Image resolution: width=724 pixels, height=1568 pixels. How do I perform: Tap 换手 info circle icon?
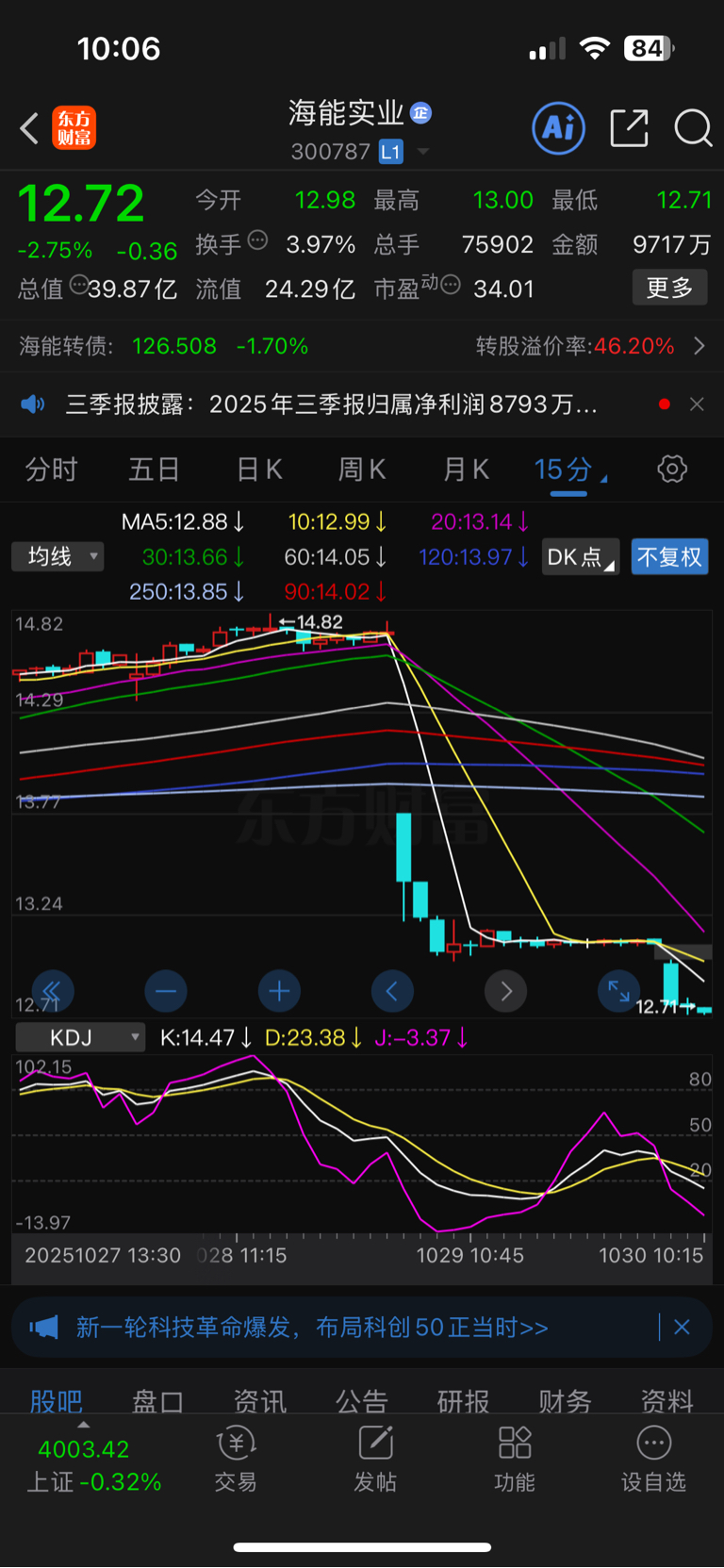click(257, 240)
